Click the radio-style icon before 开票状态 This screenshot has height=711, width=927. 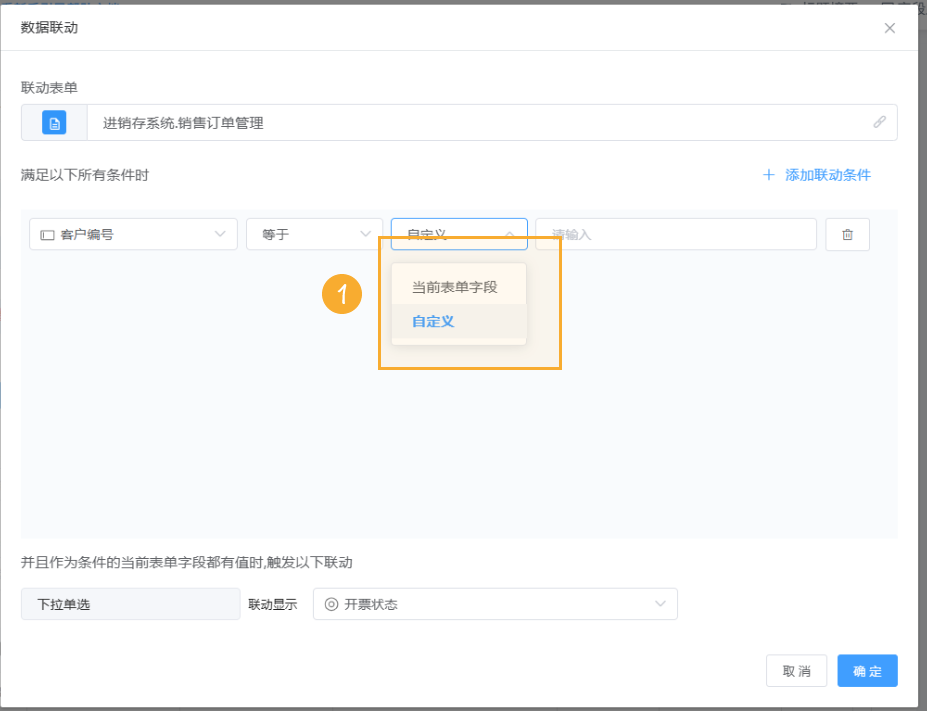330,603
